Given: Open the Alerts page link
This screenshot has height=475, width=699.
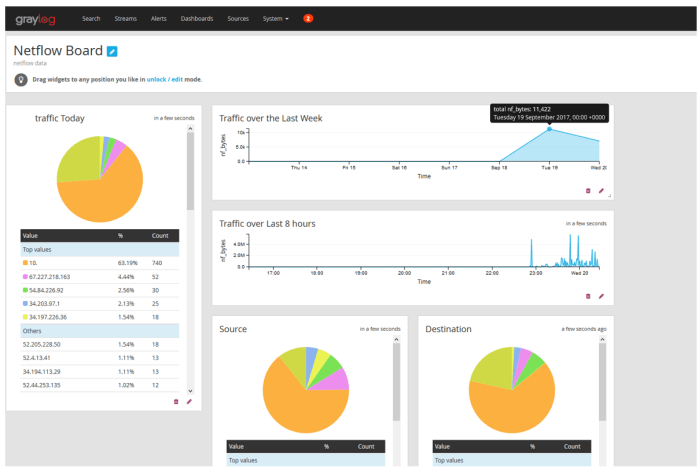Looking at the screenshot, I should [x=158, y=18].
